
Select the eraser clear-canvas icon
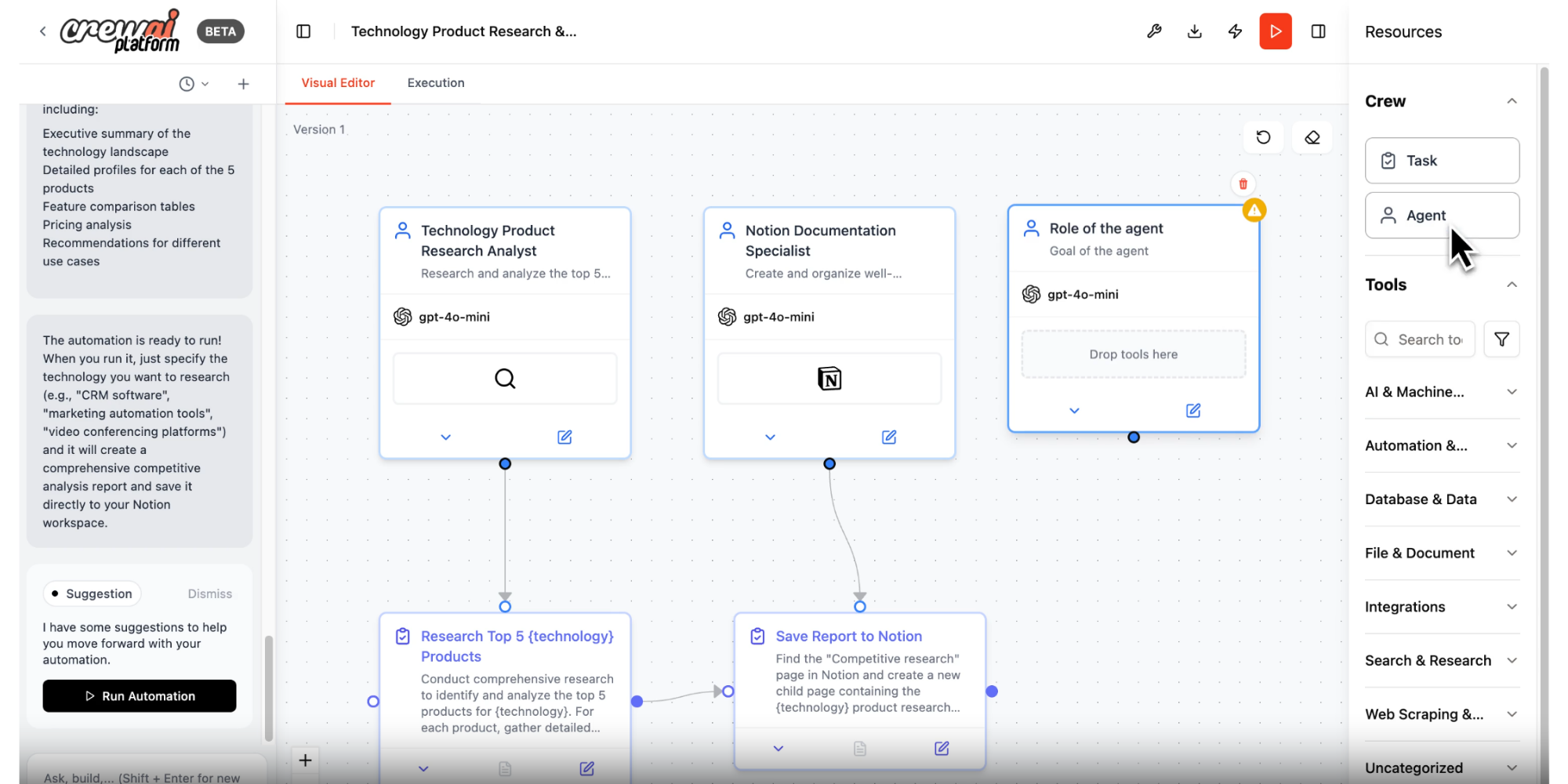(x=1312, y=137)
